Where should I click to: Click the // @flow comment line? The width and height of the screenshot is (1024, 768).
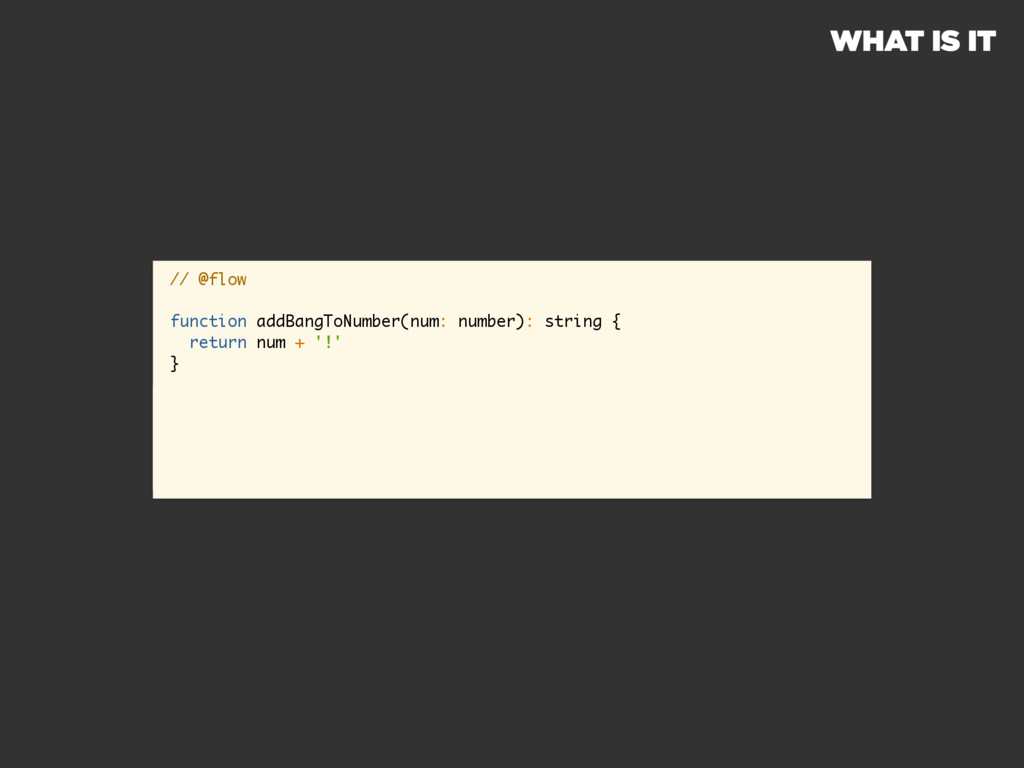tap(208, 280)
